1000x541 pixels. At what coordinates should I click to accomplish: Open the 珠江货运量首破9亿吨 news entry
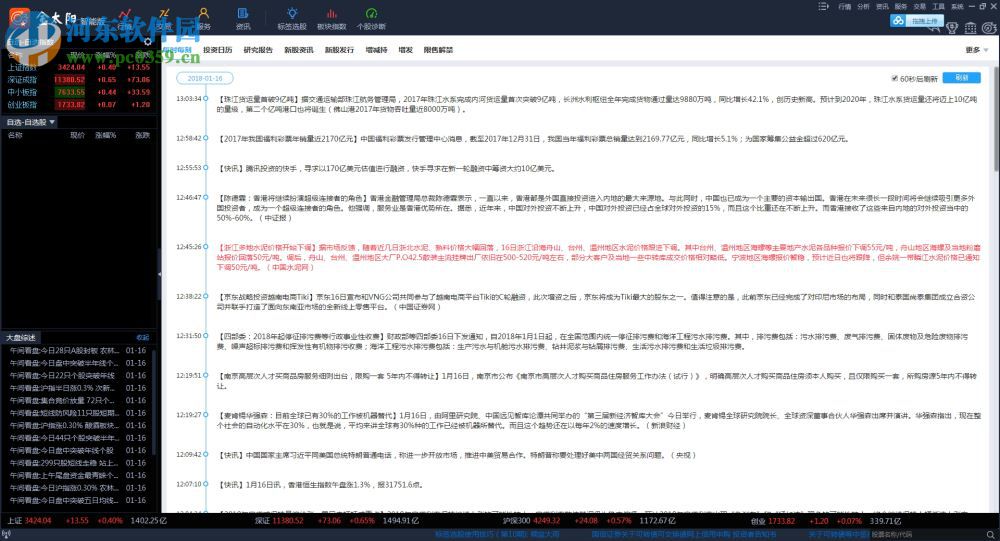(596, 104)
